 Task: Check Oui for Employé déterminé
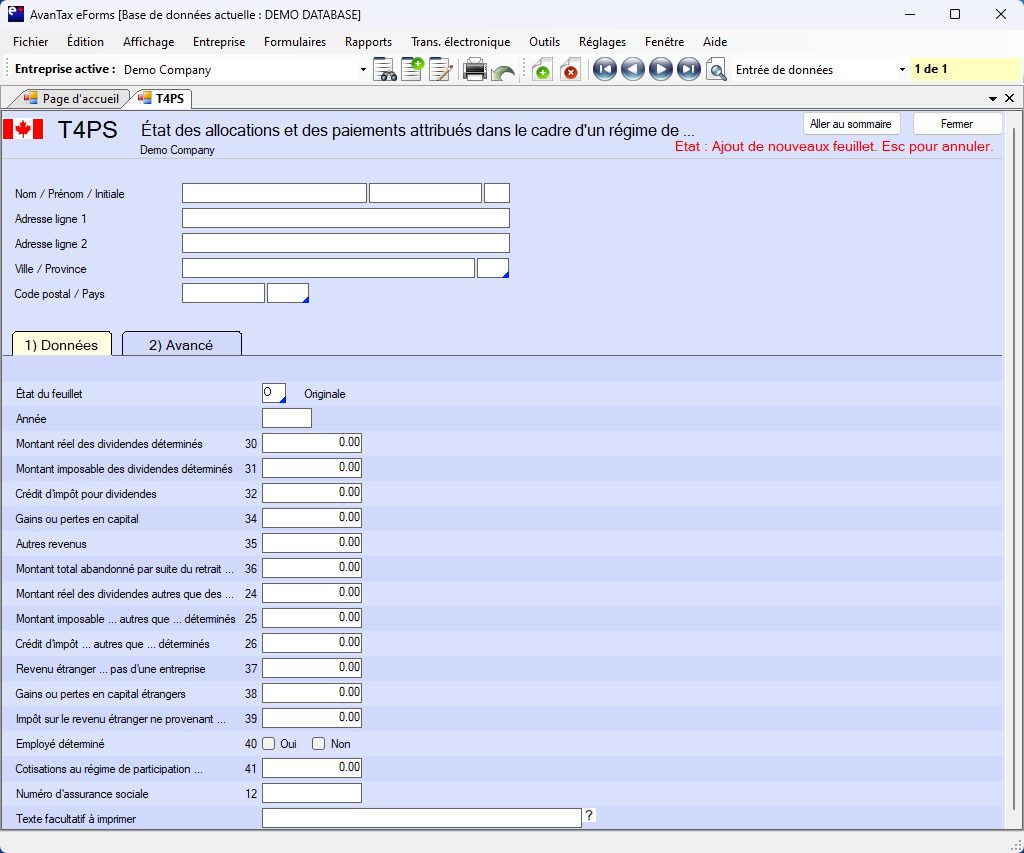pyautogui.click(x=269, y=744)
